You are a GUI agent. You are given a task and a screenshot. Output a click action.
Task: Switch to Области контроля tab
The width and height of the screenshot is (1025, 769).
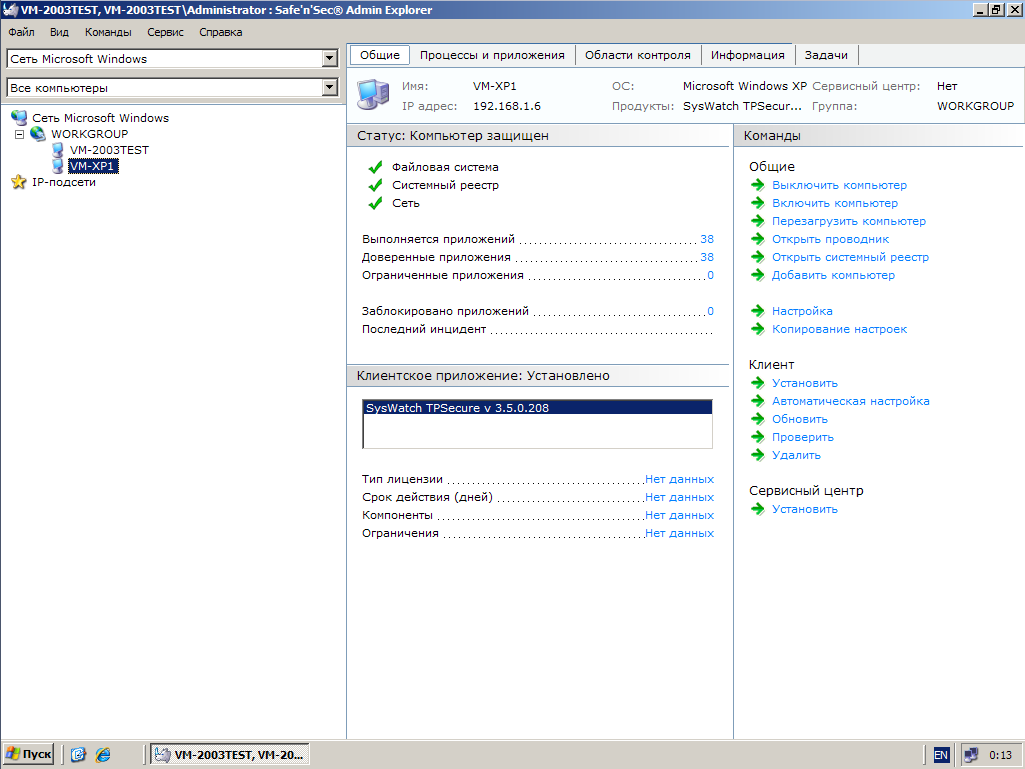coord(637,55)
